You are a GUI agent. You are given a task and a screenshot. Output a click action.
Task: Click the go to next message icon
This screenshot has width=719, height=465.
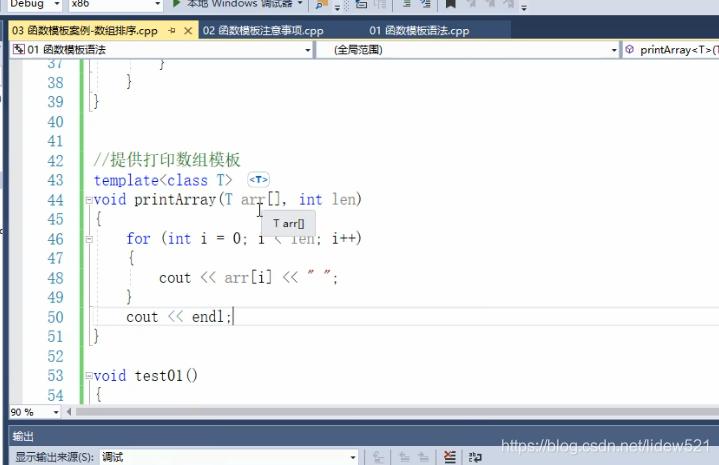click(x=423, y=457)
